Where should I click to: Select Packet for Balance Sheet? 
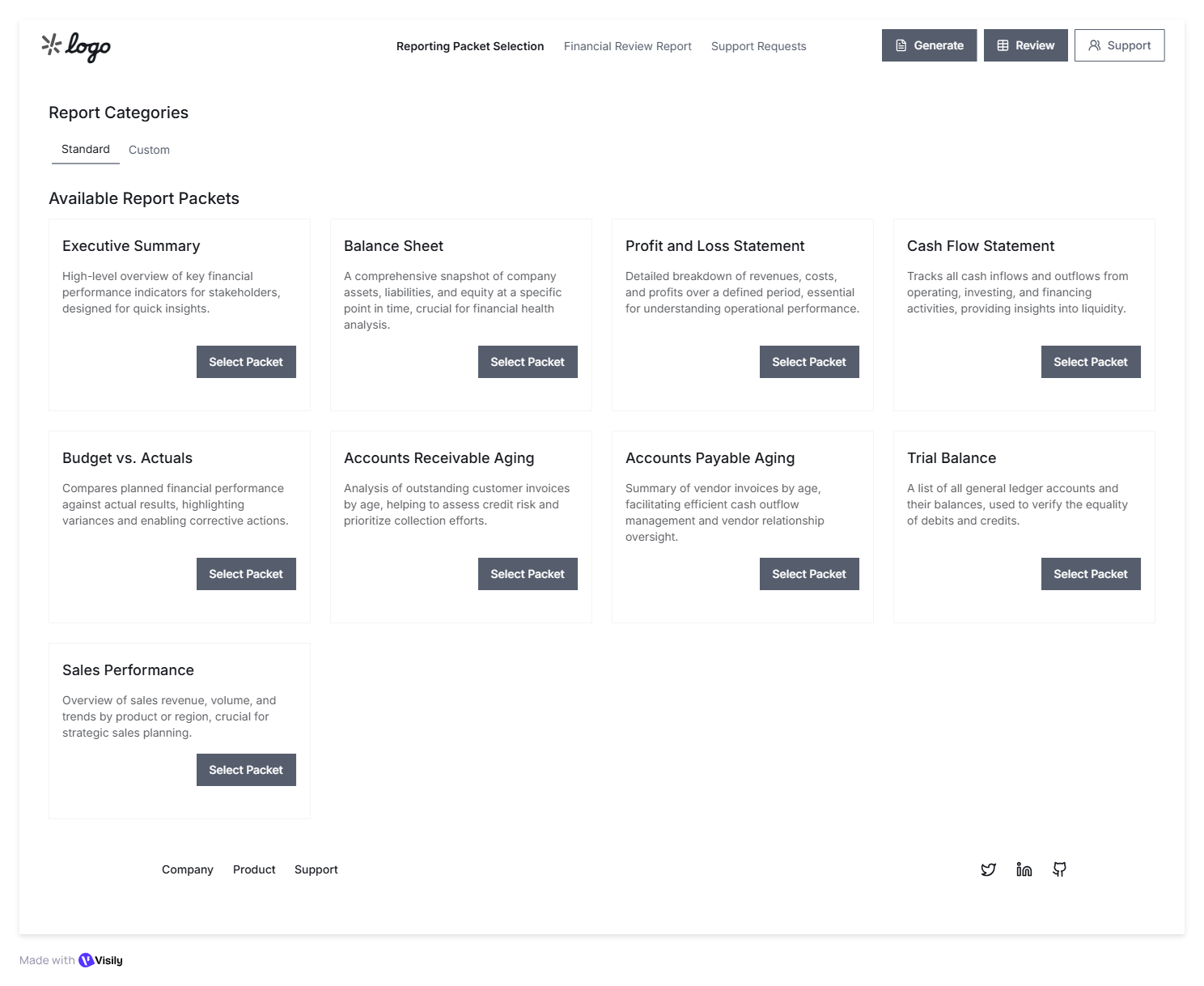click(x=528, y=362)
